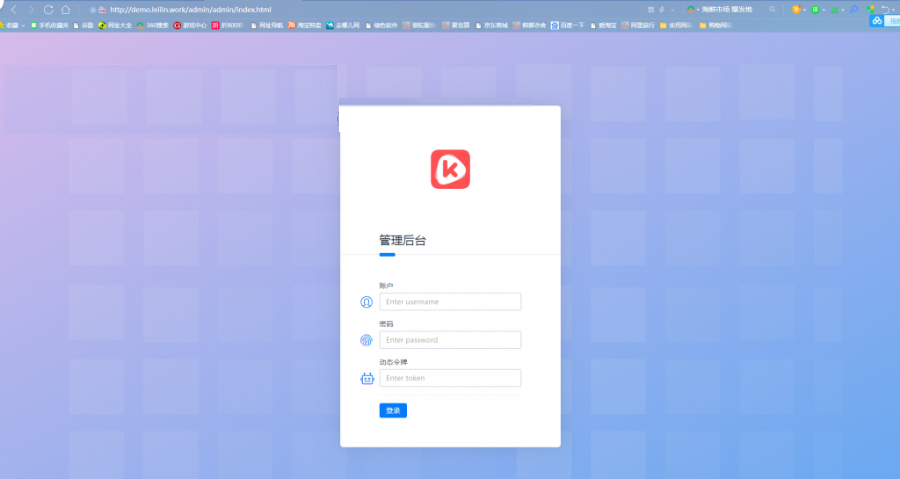Open the 百度一下 bookmark
The height and width of the screenshot is (479, 900).
(568, 25)
